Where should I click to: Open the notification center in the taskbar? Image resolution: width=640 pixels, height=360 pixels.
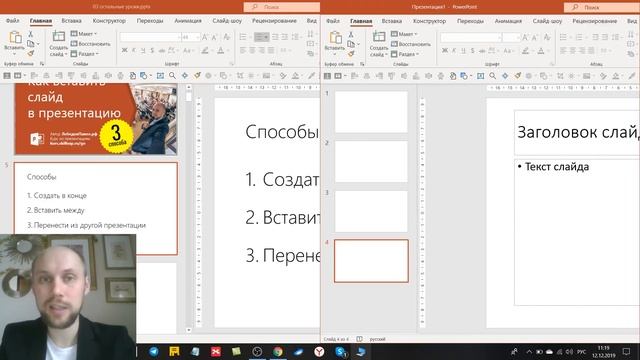627,351
